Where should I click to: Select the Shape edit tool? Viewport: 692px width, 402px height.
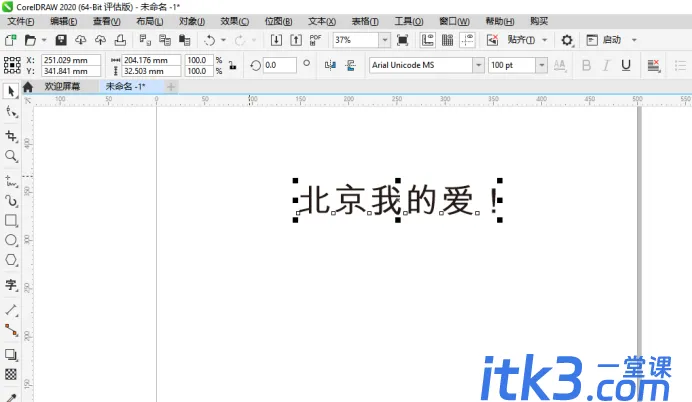pos(11,112)
